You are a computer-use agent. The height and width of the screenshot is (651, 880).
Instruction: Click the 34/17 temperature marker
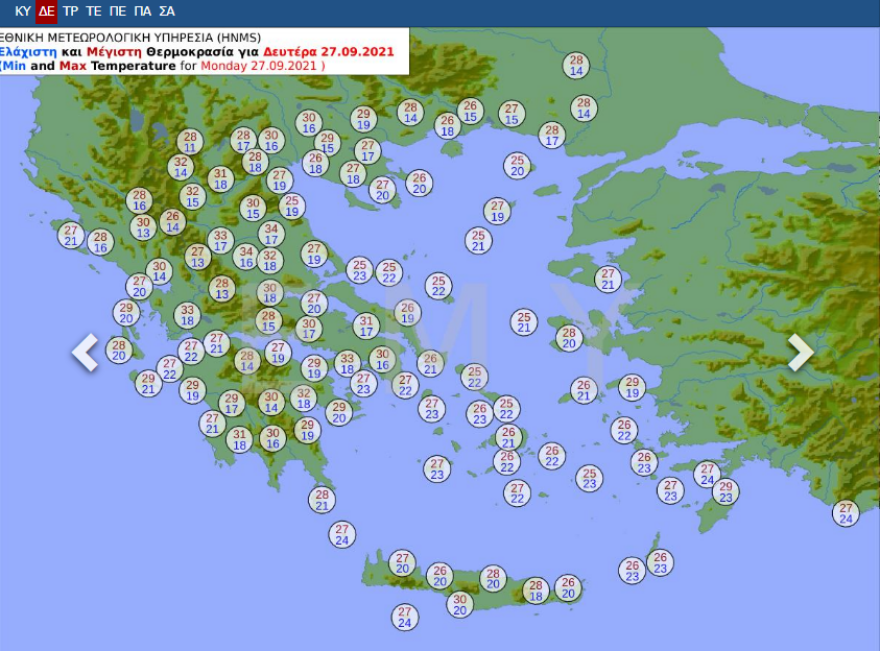click(271, 233)
